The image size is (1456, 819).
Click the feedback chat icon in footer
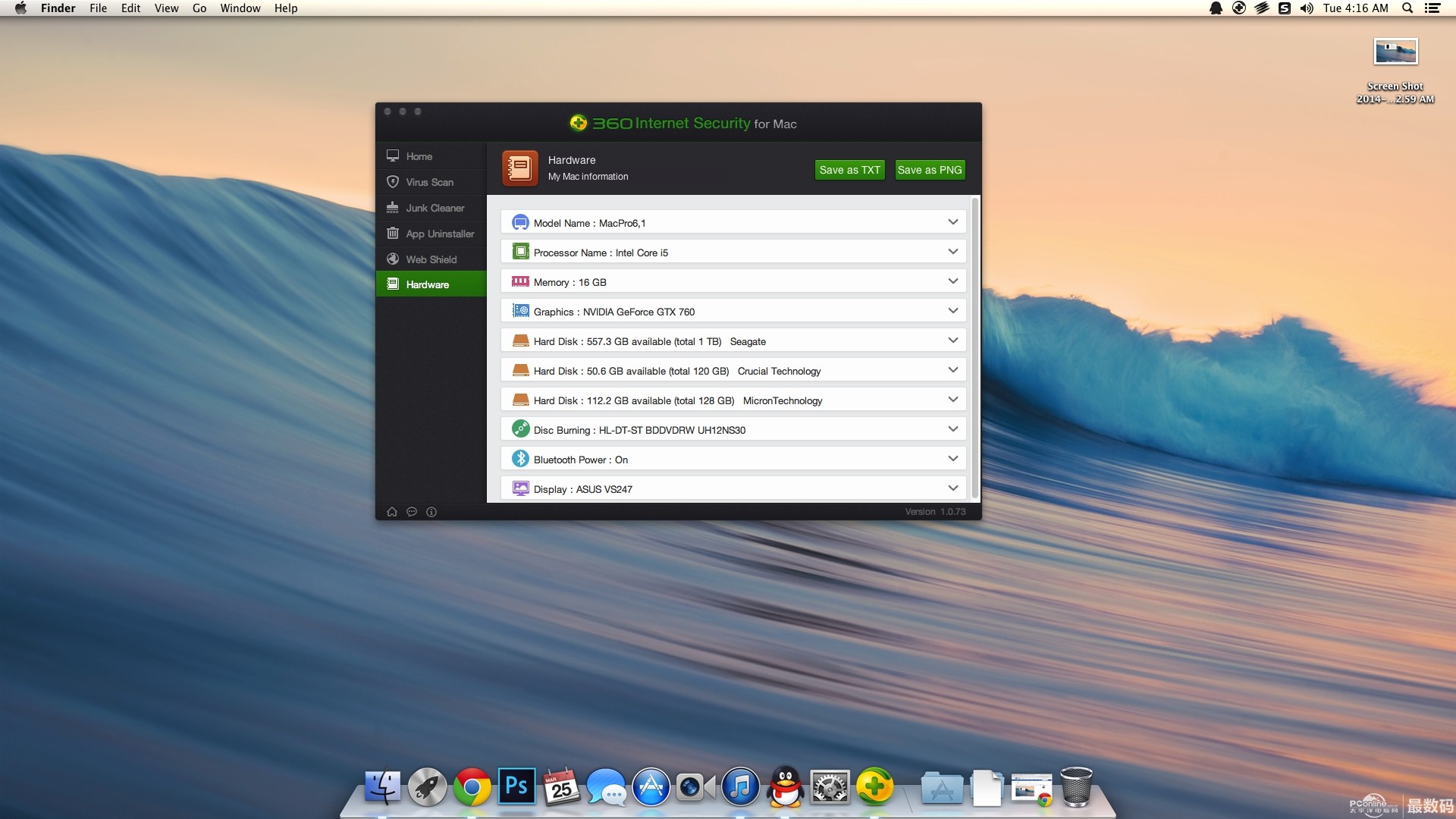412,512
